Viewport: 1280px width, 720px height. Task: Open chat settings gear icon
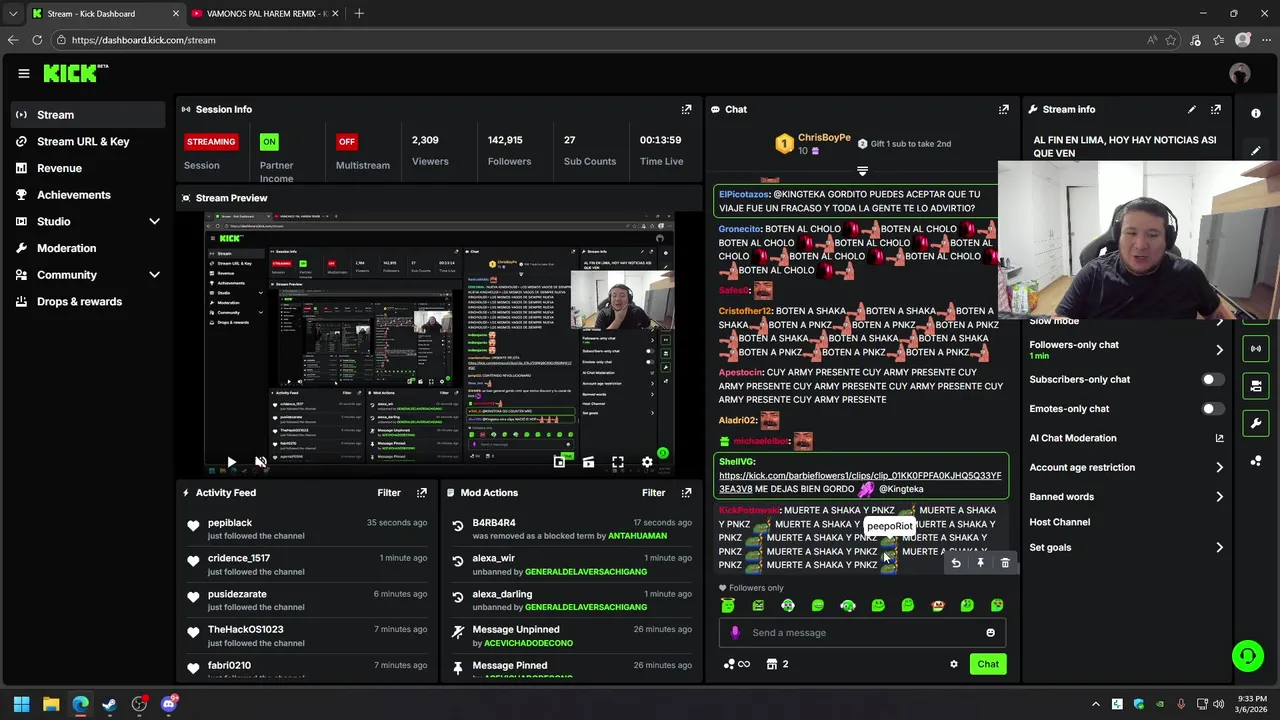(953, 664)
